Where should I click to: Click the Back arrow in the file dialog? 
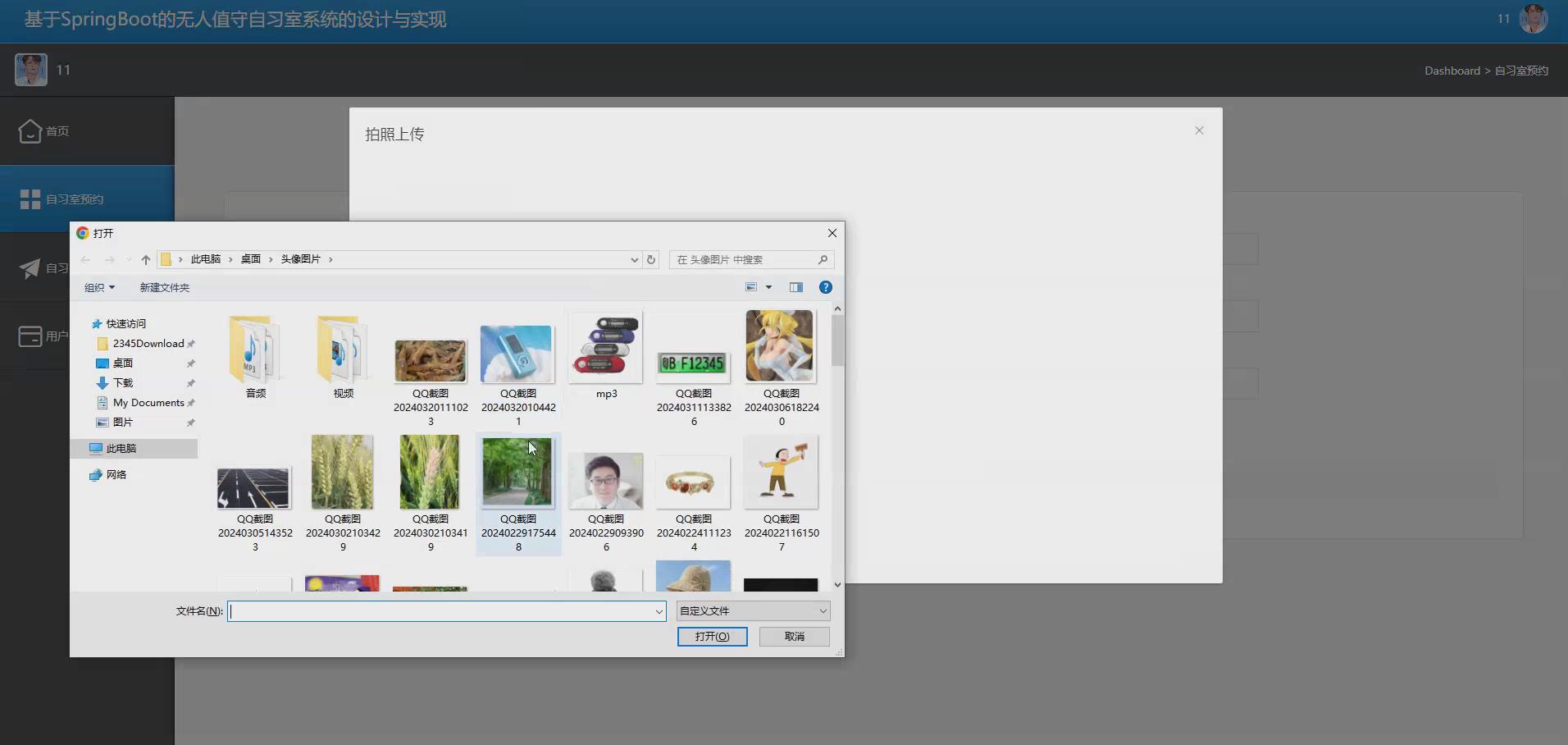(85, 260)
